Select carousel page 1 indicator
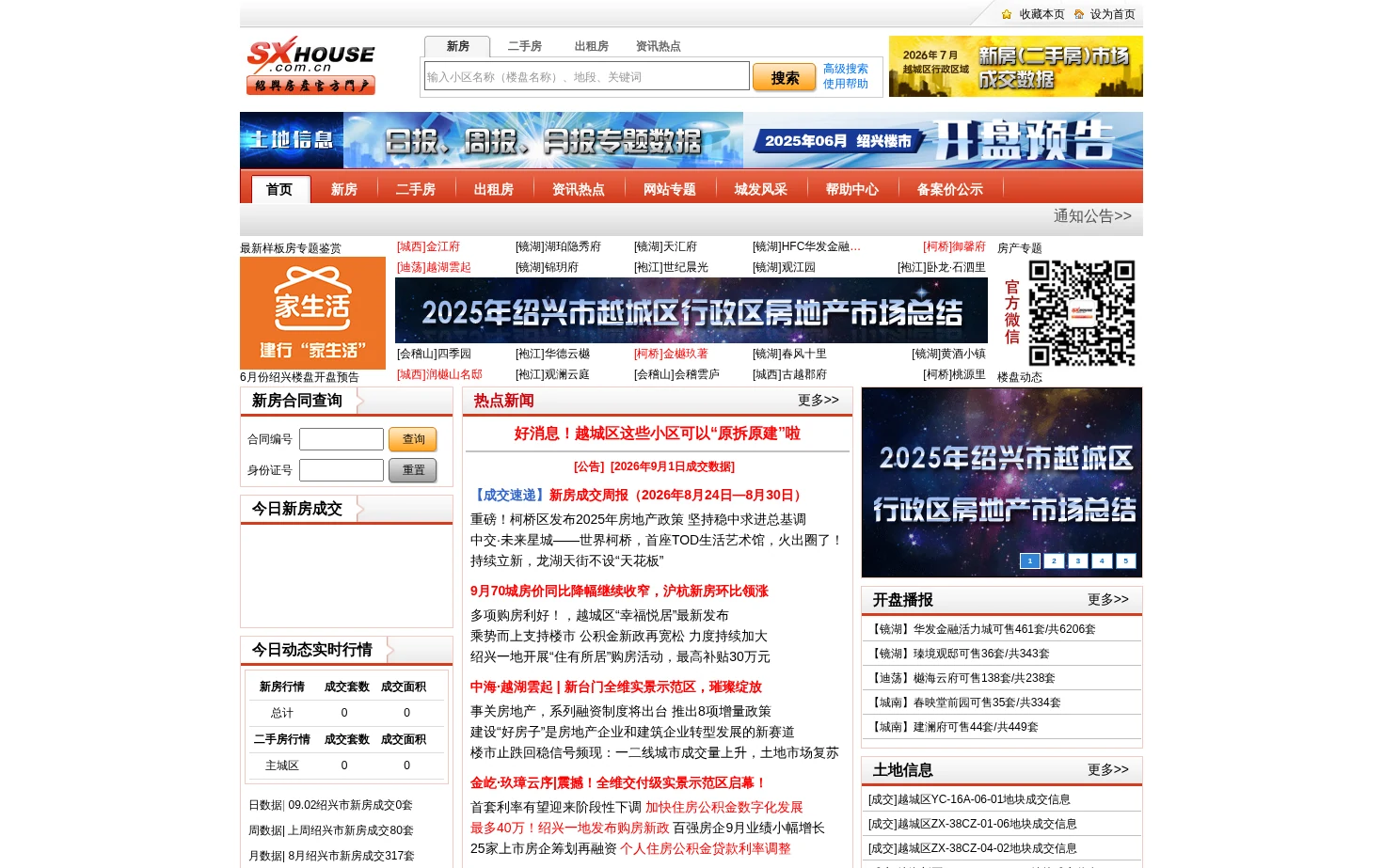The height and width of the screenshot is (868, 1383). [x=1030, y=560]
